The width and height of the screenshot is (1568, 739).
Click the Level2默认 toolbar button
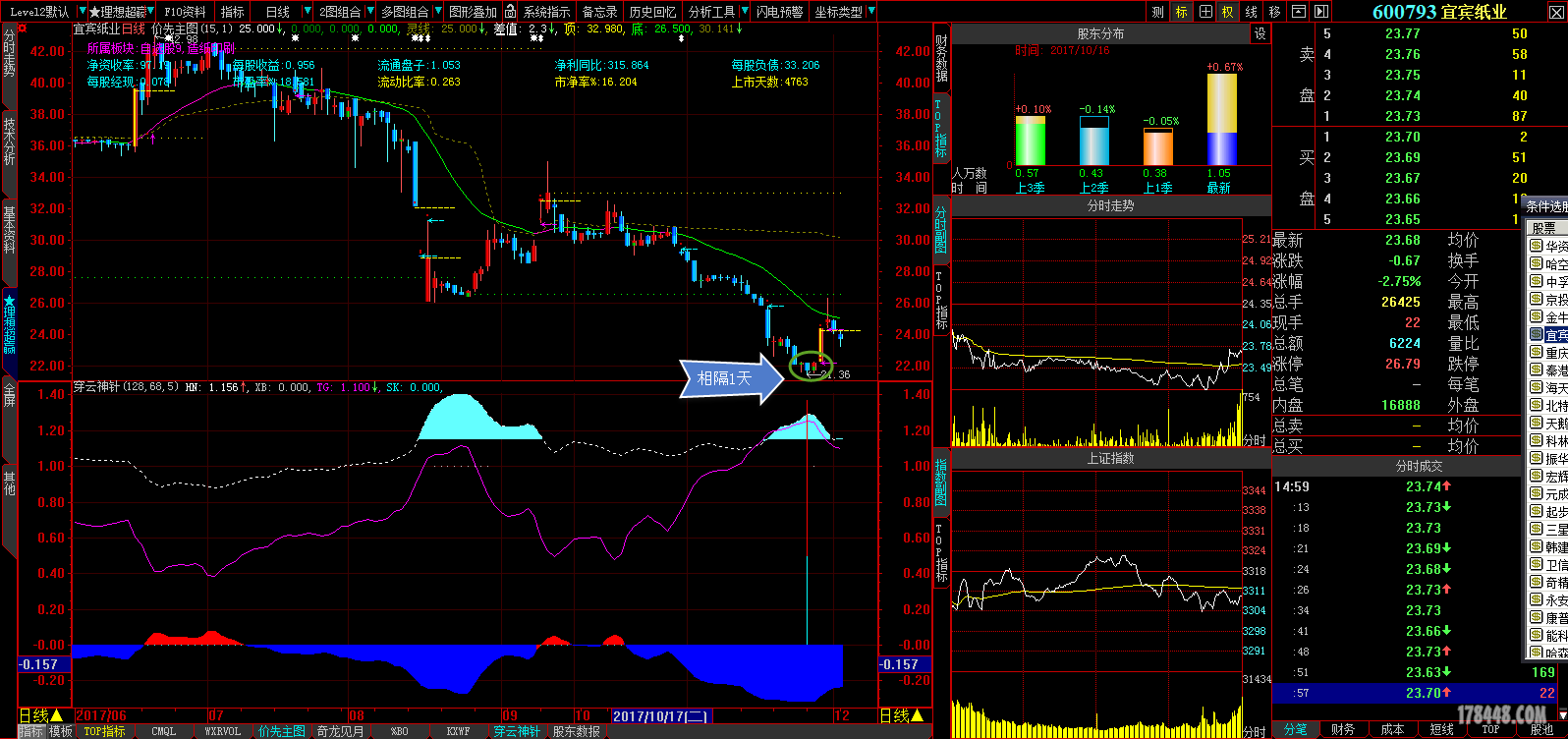coord(39,12)
